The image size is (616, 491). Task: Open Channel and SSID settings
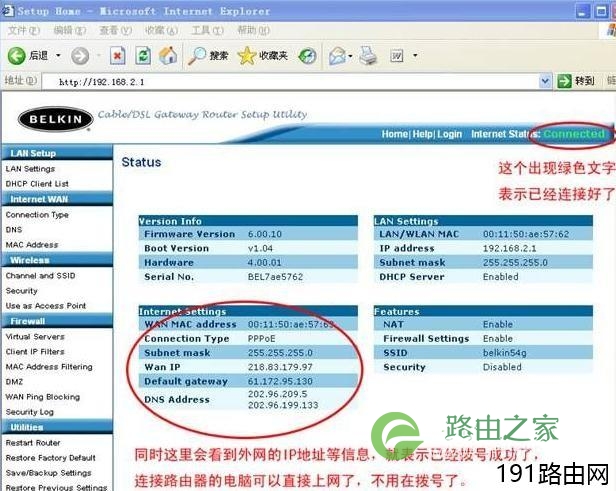pyautogui.click(x=40, y=276)
